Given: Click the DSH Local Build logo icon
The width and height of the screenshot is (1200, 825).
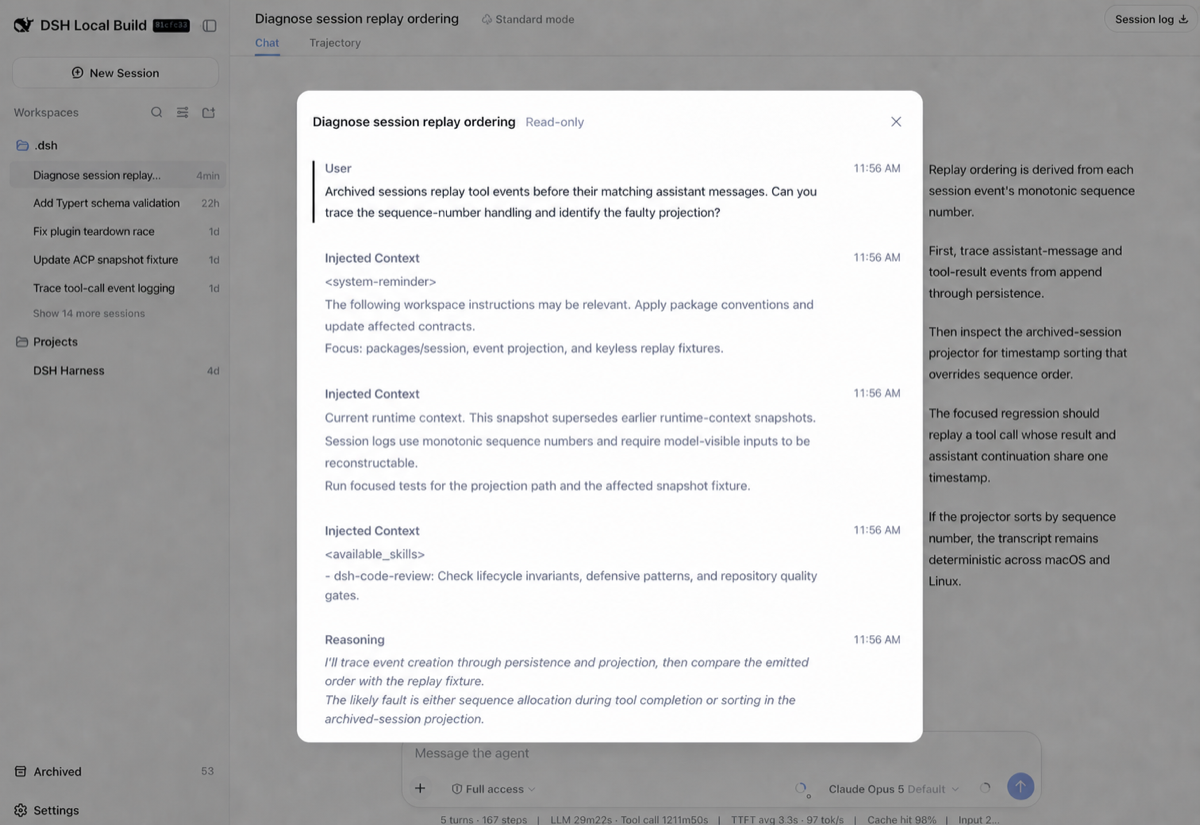Looking at the screenshot, I should point(23,25).
